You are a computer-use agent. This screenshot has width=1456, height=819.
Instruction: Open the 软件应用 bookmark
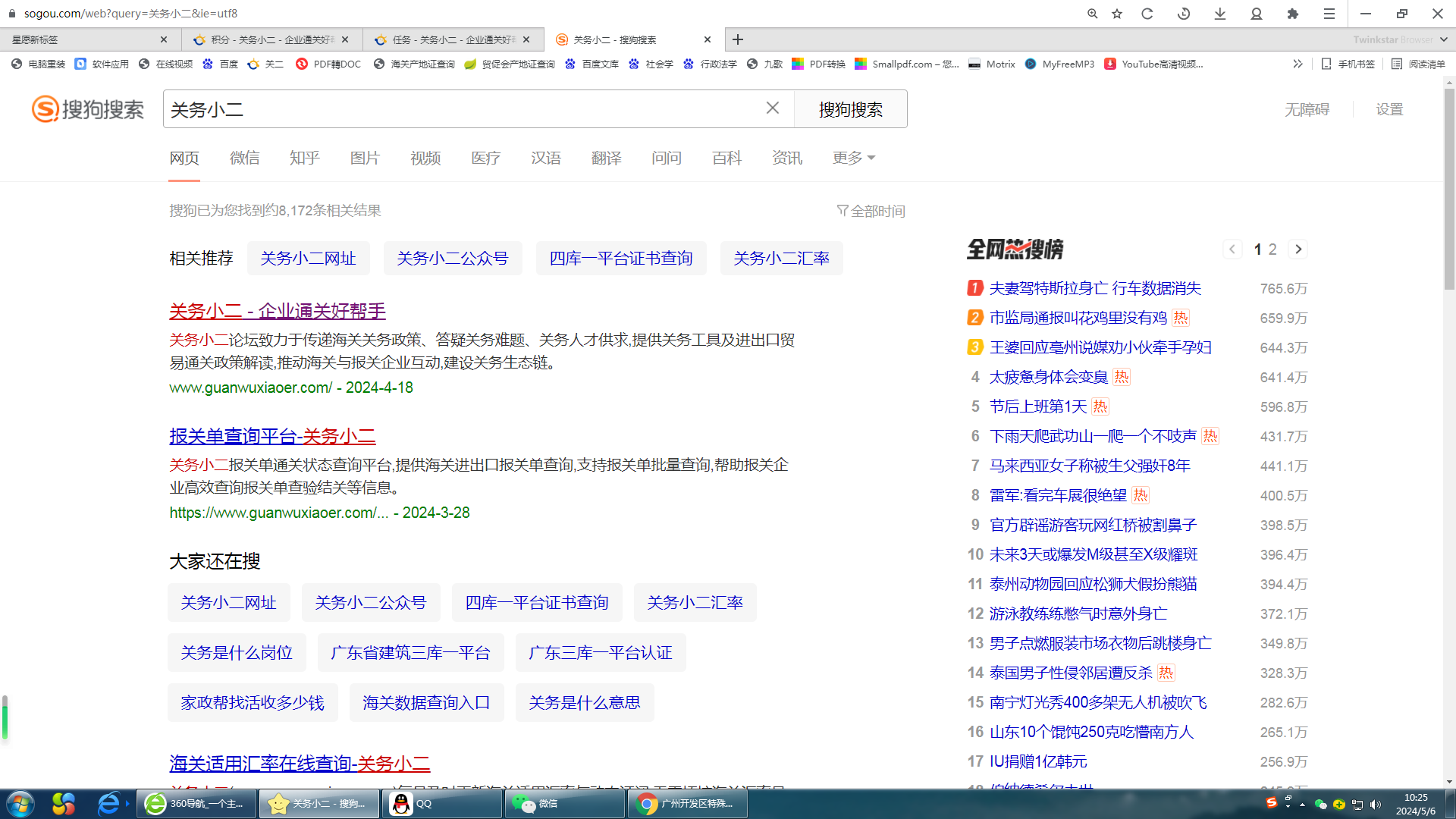coord(102,64)
